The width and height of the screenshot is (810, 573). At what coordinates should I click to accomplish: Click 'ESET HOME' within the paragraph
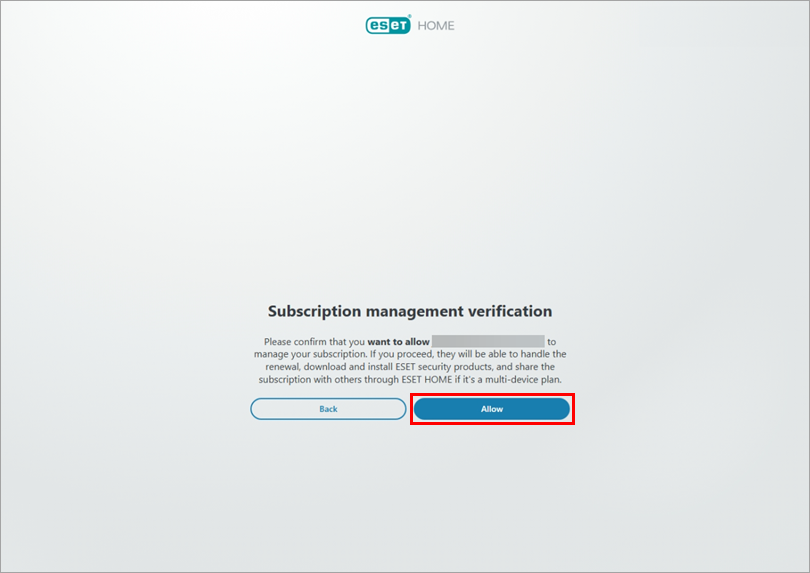click(427, 379)
